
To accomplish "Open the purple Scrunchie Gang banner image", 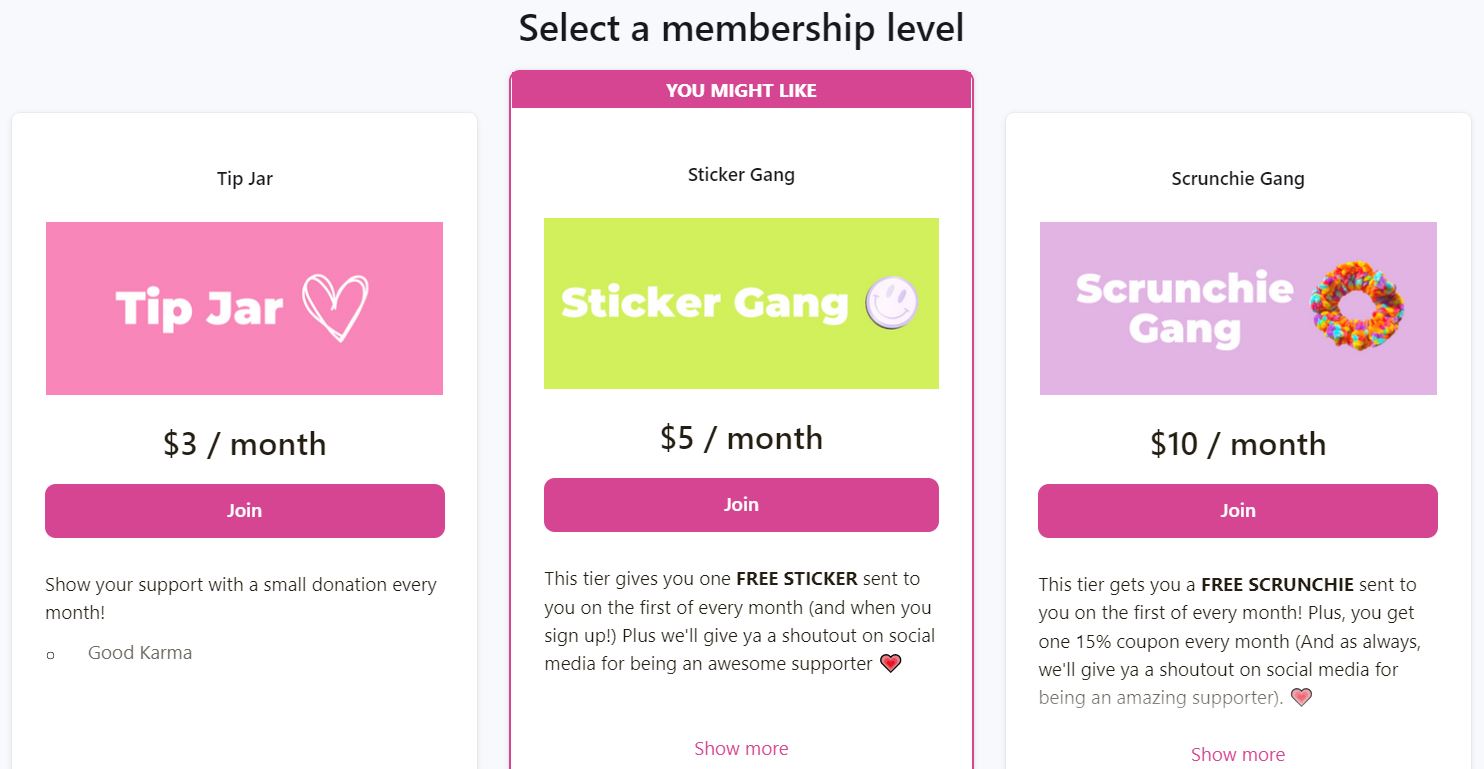I will click(1238, 308).
